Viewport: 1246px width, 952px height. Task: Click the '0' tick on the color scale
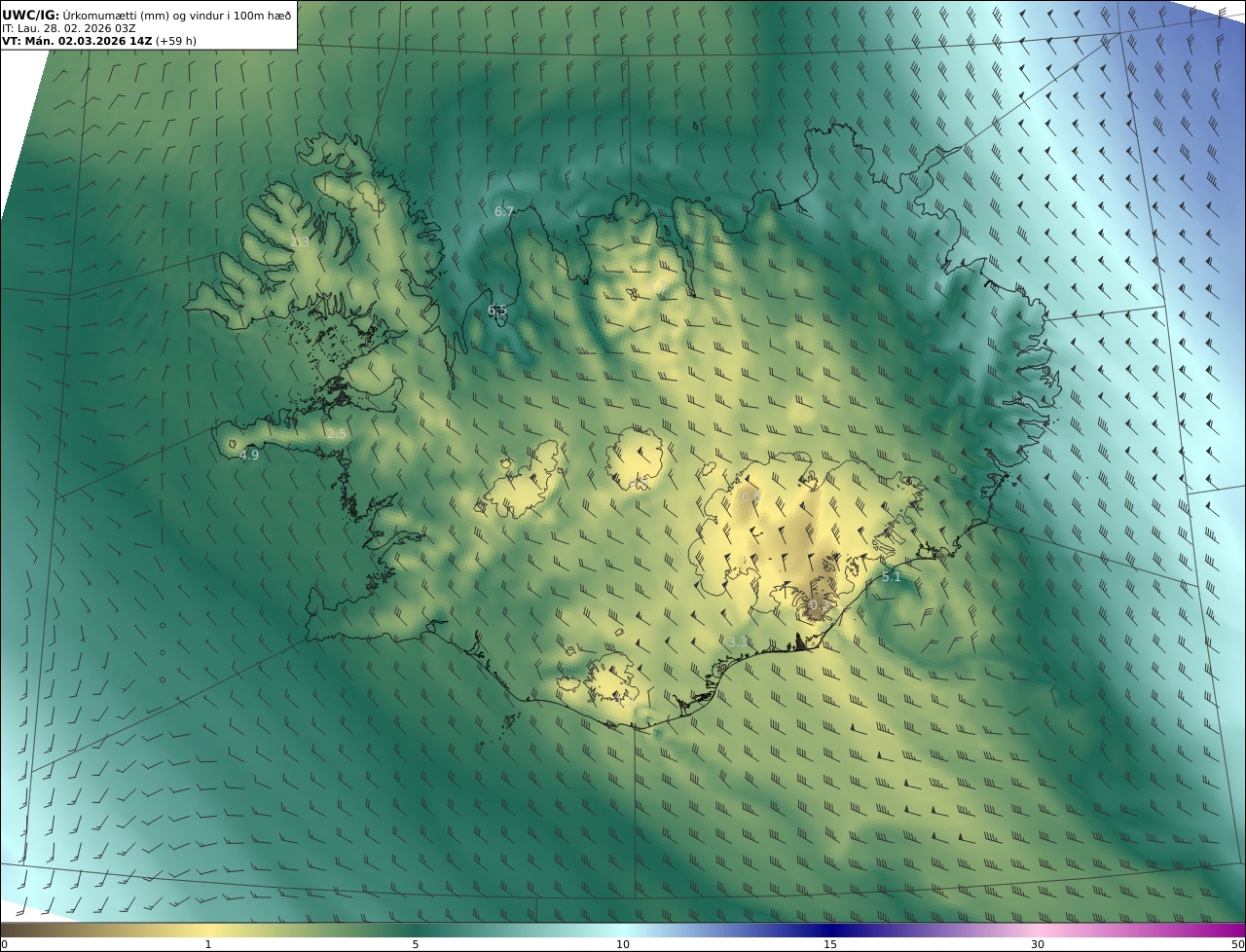[x=4, y=944]
